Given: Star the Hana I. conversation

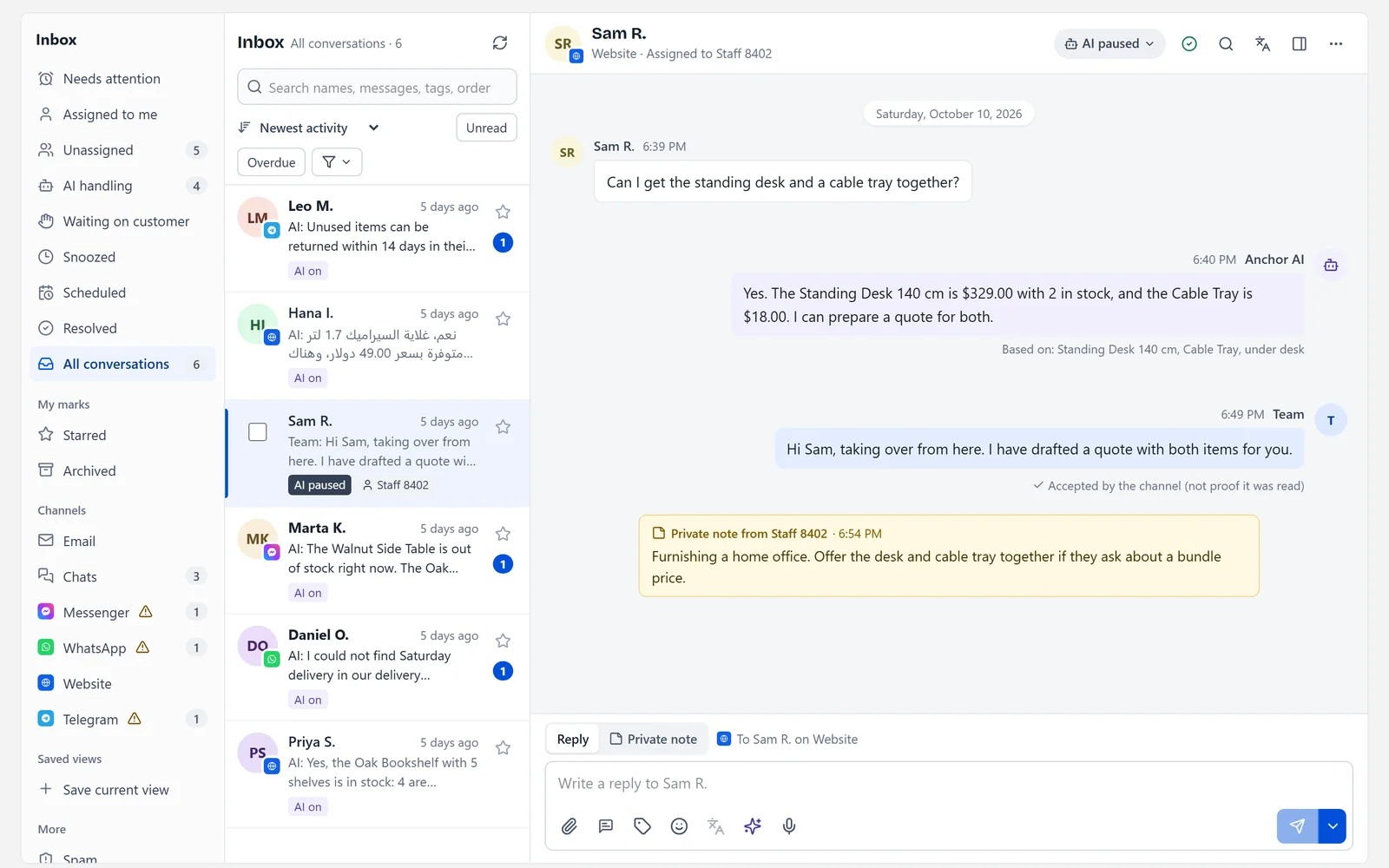Looking at the screenshot, I should pos(503,319).
